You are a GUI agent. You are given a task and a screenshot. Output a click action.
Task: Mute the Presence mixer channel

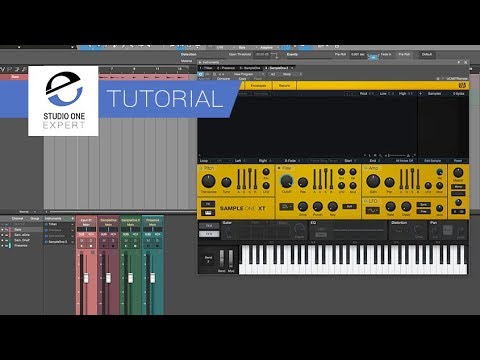coord(148,240)
